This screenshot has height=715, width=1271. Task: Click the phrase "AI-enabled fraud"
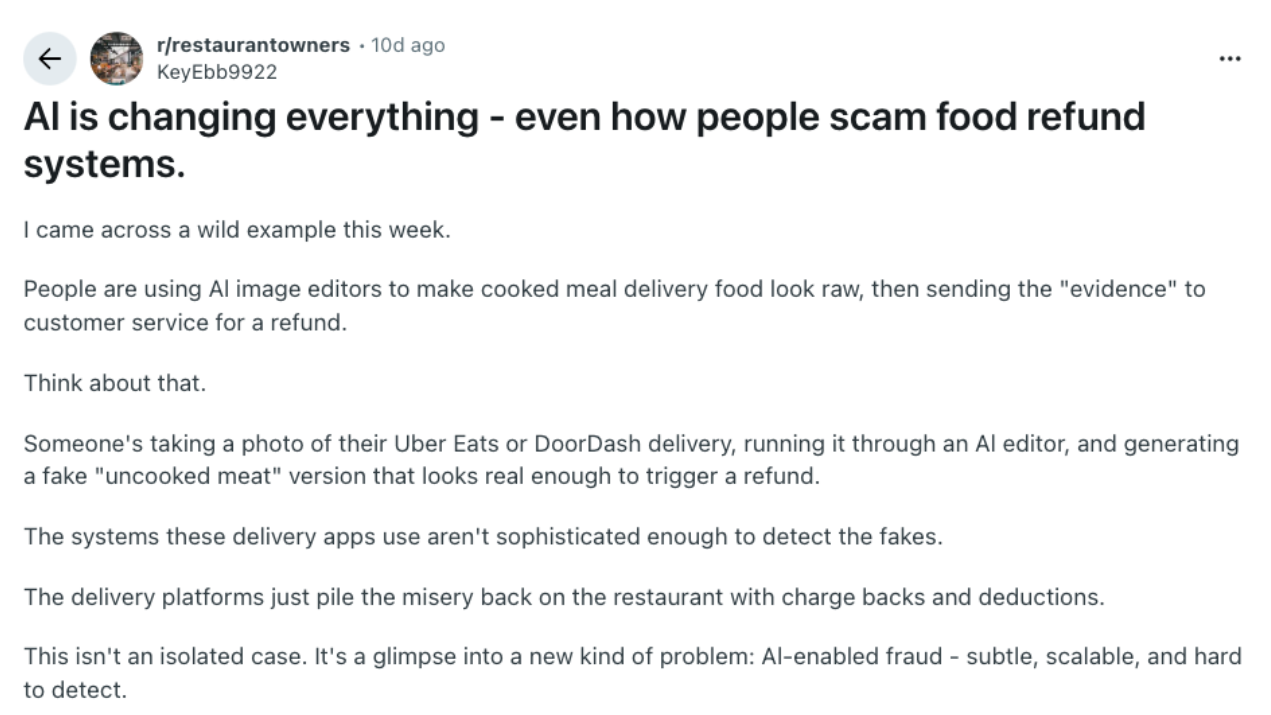coord(840,657)
